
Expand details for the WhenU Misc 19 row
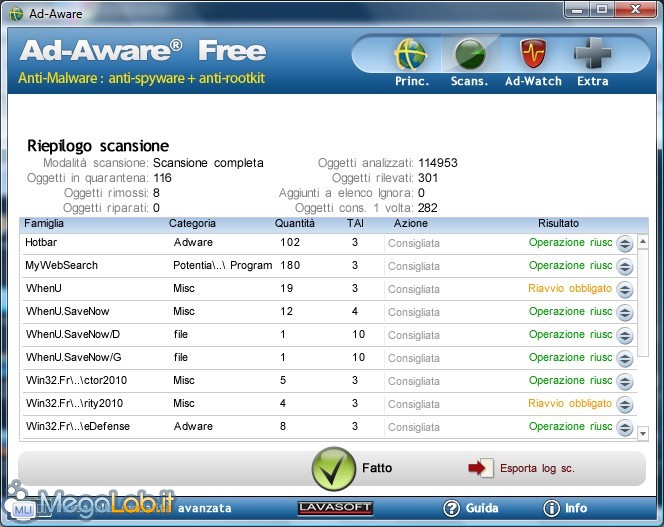pos(625,289)
